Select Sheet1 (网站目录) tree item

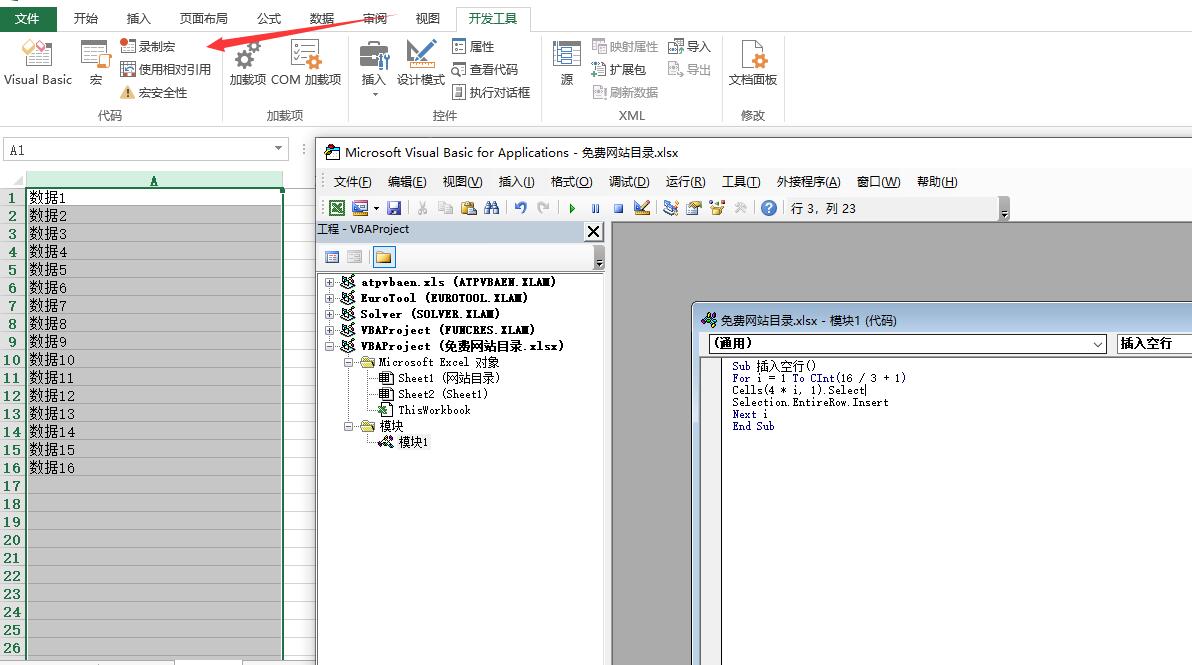[439, 378]
